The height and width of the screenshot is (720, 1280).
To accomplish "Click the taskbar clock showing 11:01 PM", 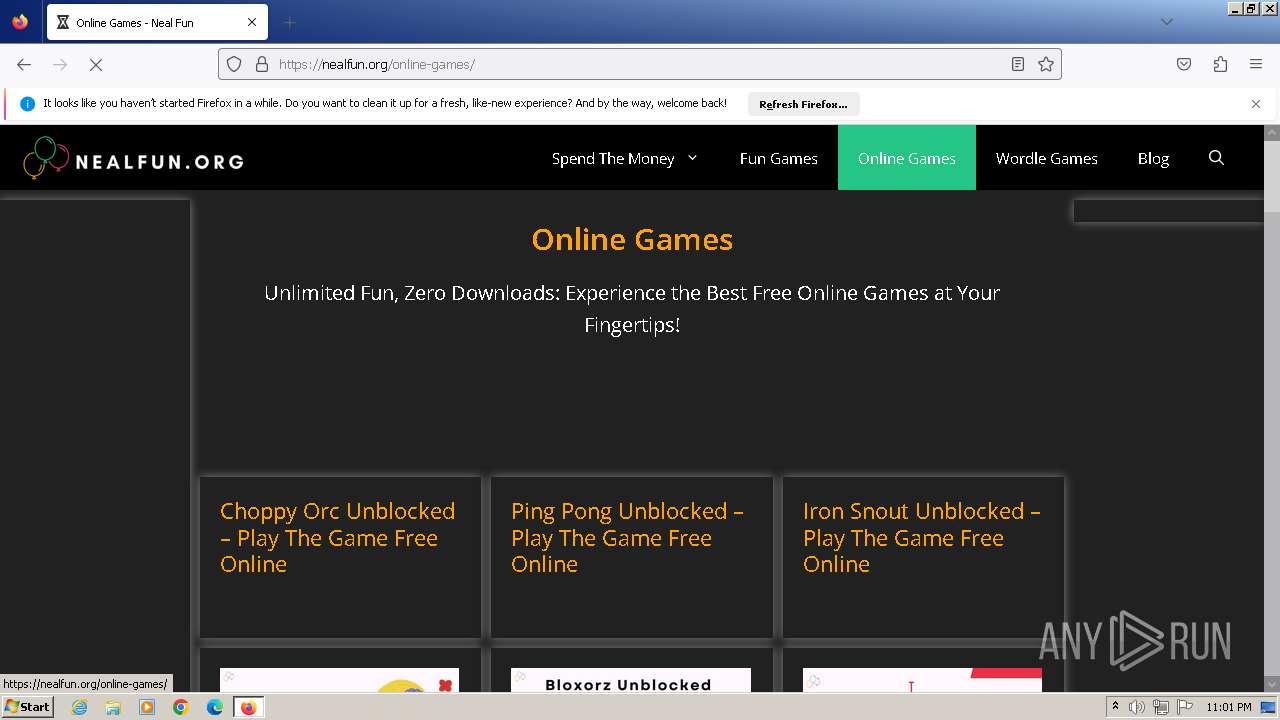I will point(1229,707).
